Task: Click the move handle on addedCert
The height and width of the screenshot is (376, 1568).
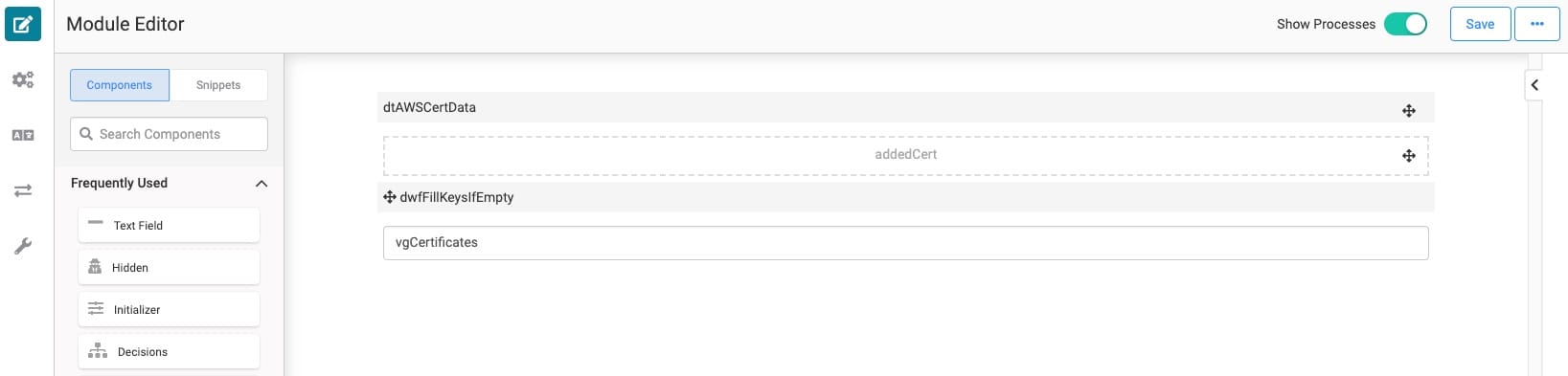Action: (x=1408, y=156)
